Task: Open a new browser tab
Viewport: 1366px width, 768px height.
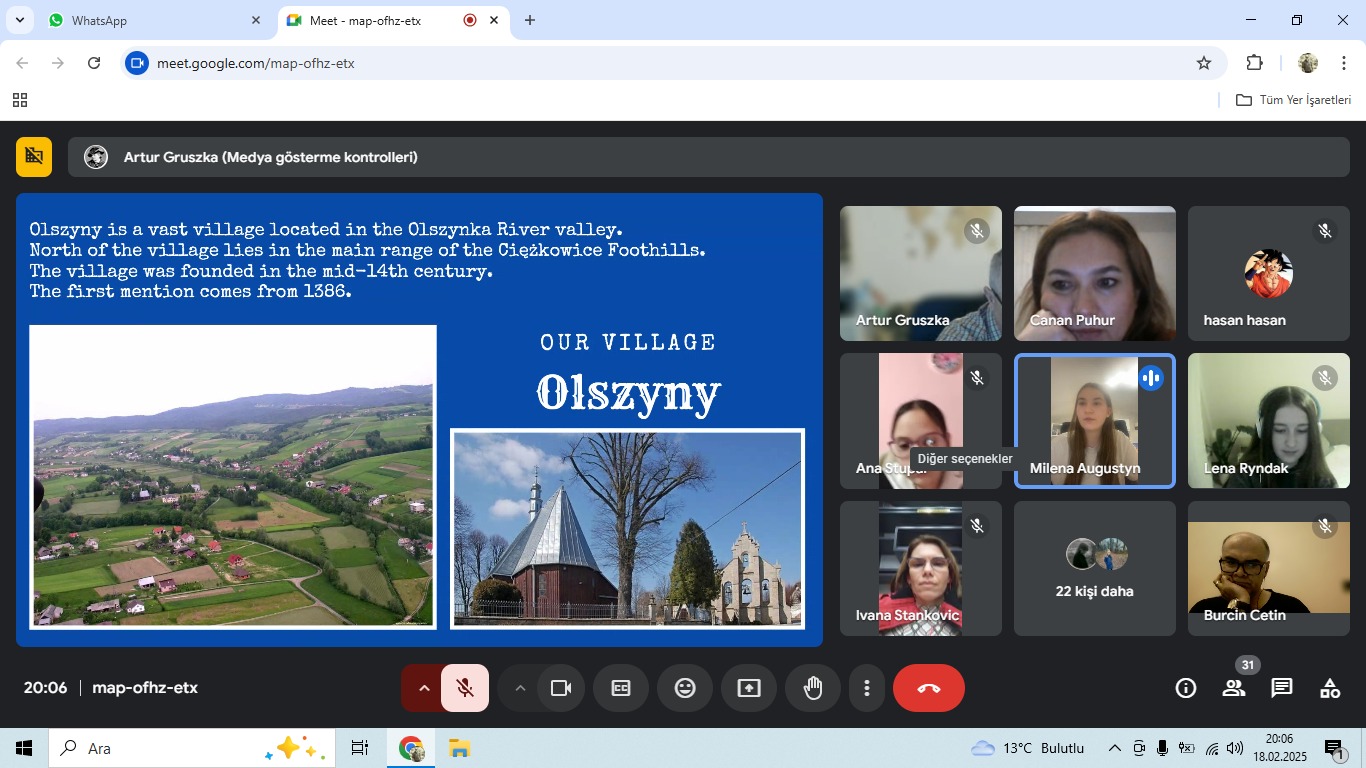Action: pyautogui.click(x=530, y=20)
